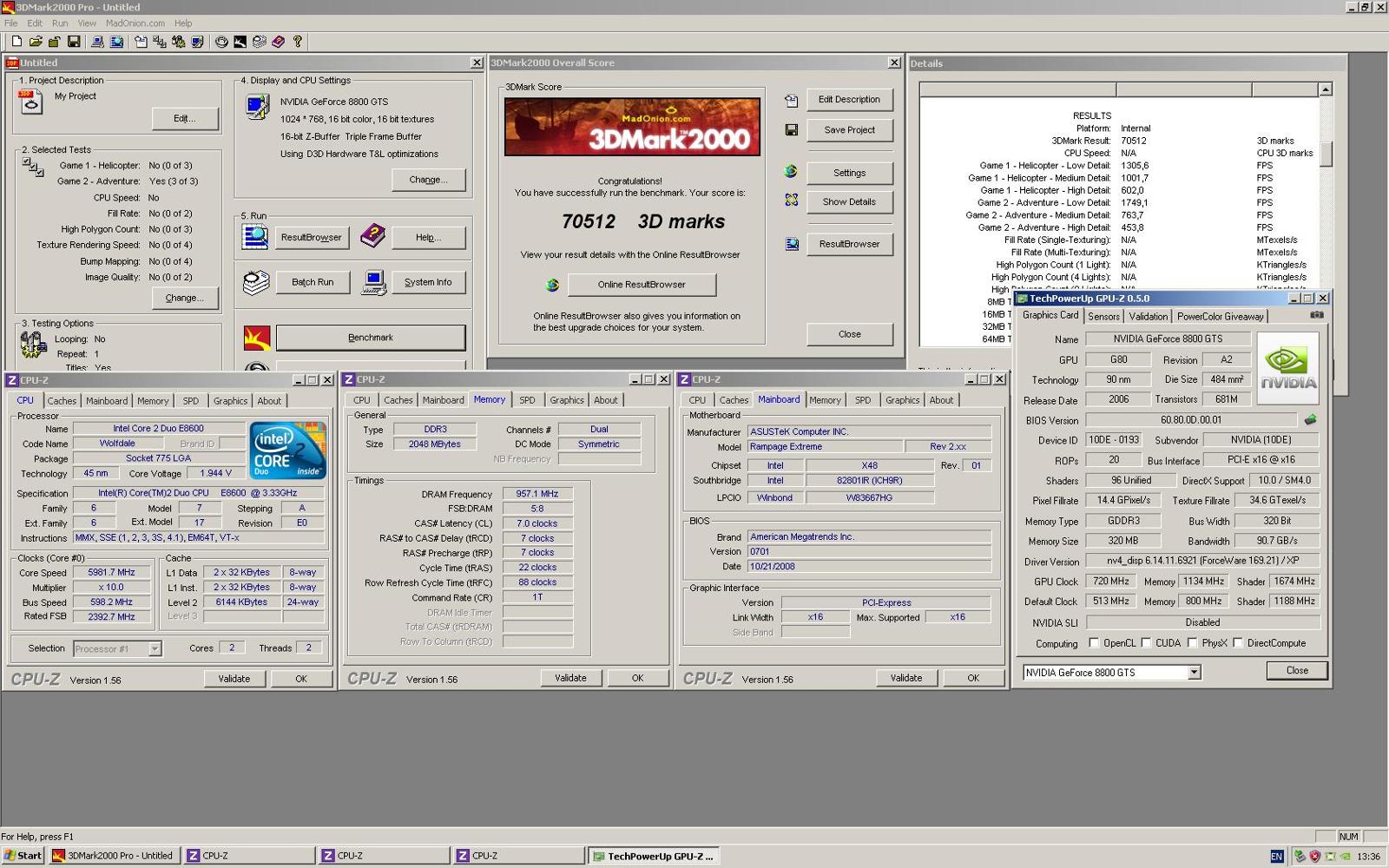Click the icon beside the Save Project button

click(x=791, y=129)
